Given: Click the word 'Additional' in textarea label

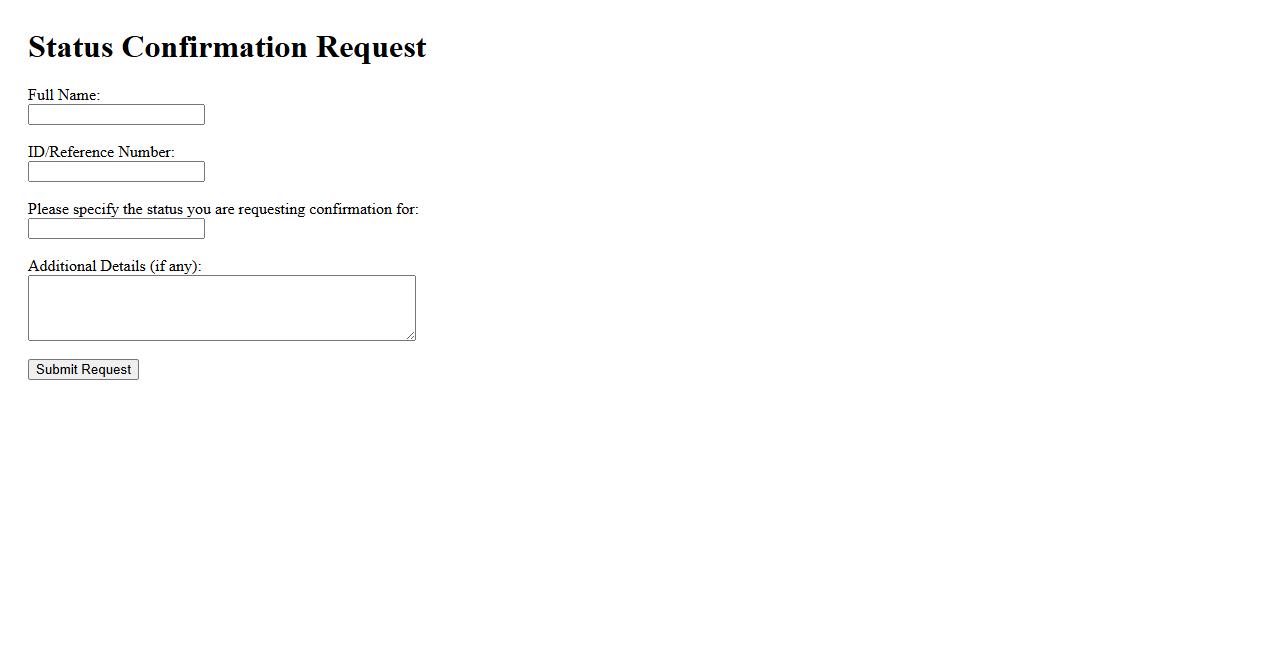Looking at the screenshot, I should coord(62,266).
